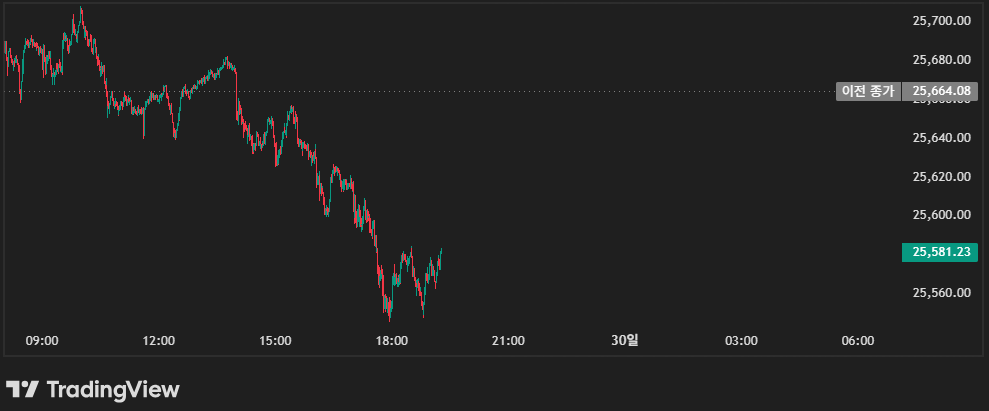989x411 pixels.
Task: Open the TradingView wordmark link
Action: (x=113, y=389)
